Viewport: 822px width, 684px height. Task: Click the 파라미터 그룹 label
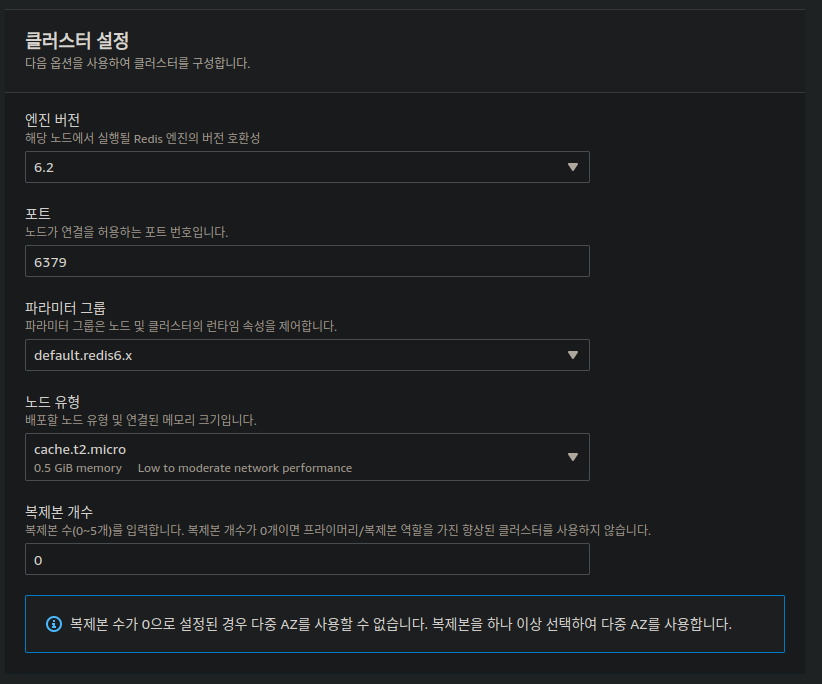[66, 308]
